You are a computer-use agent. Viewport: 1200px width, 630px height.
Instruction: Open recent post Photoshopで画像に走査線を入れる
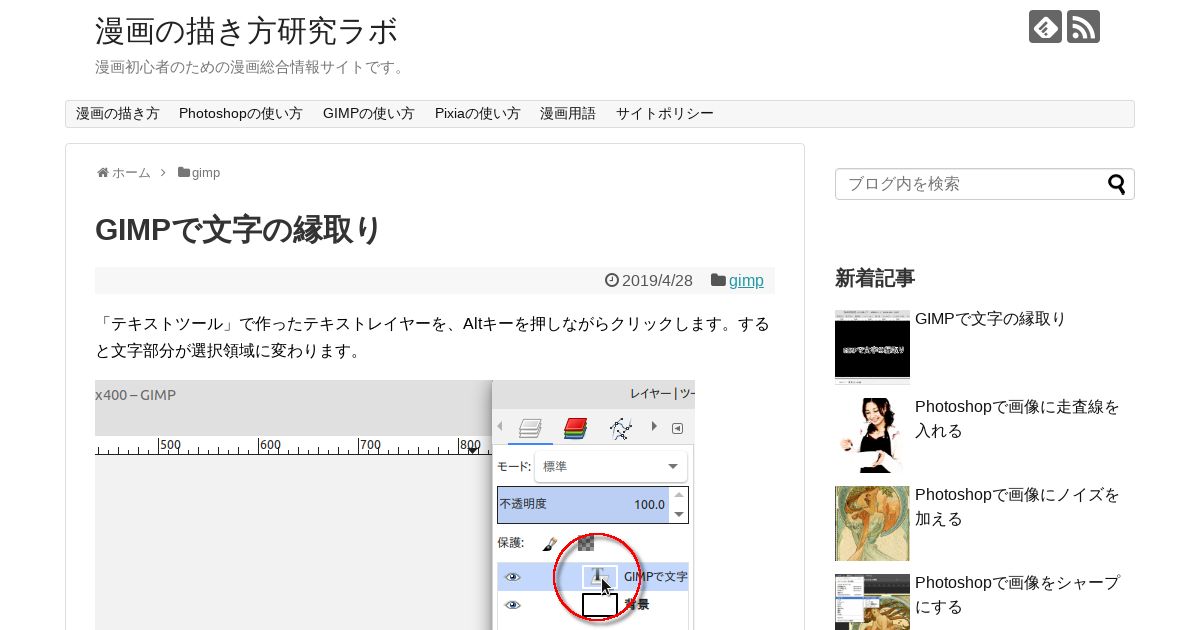click(x=1017, y=419)
